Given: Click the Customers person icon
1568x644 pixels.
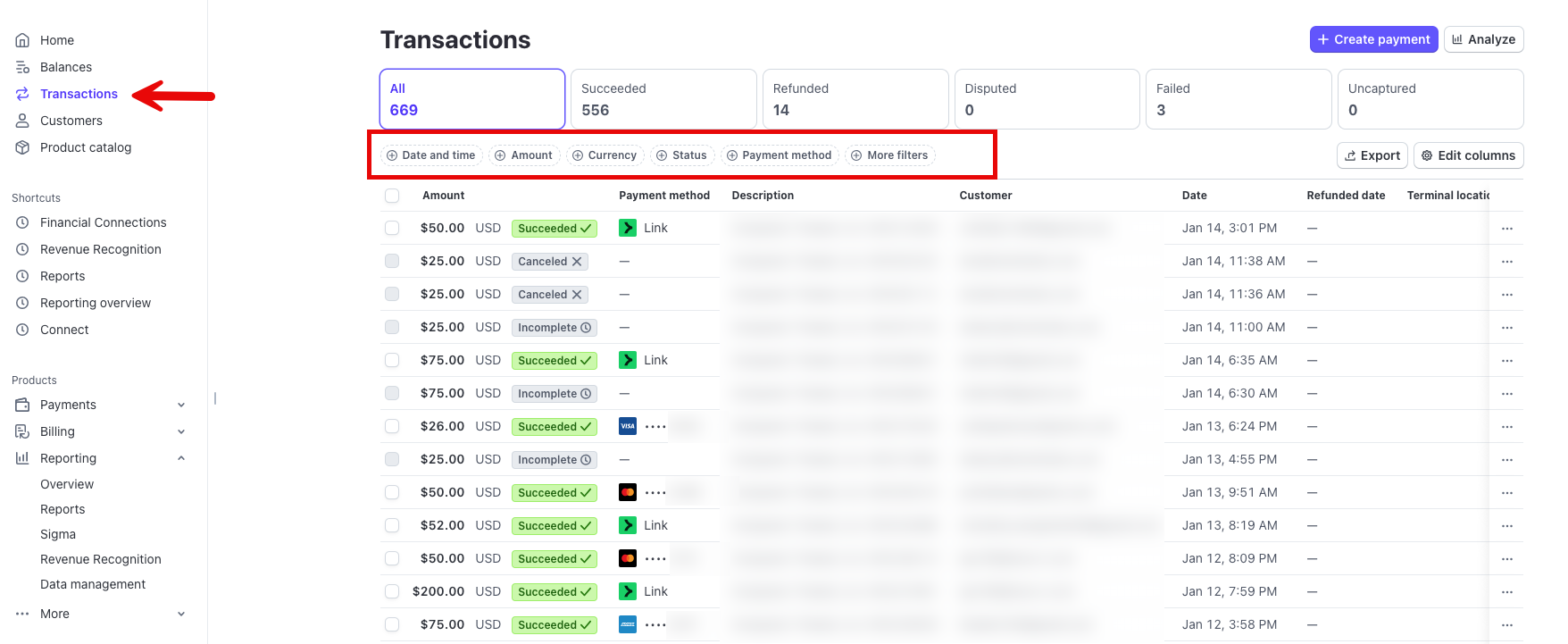Looking at the screenshot, I should [x=22, y=121].
